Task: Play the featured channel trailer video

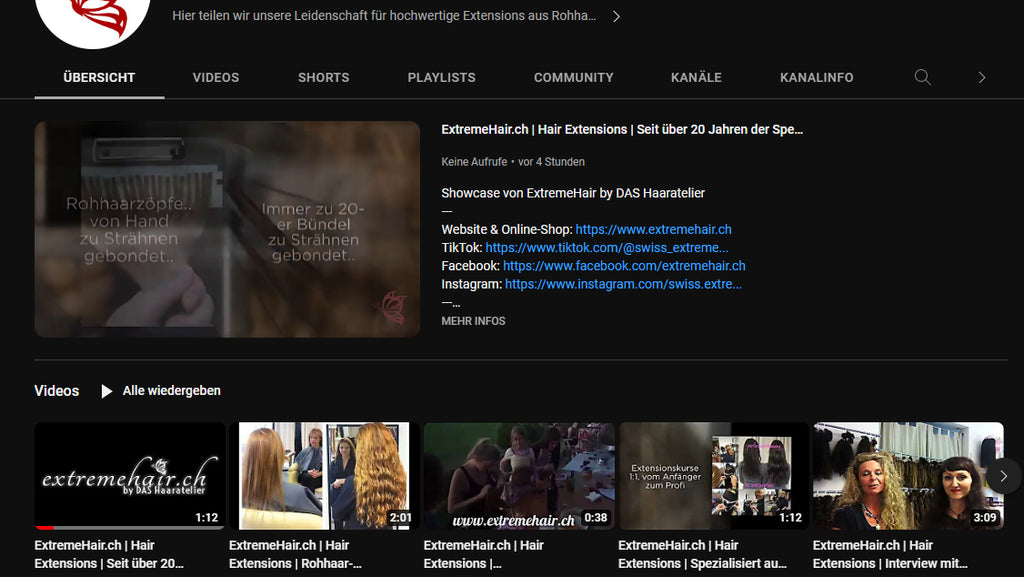Action: pos(227,229)
